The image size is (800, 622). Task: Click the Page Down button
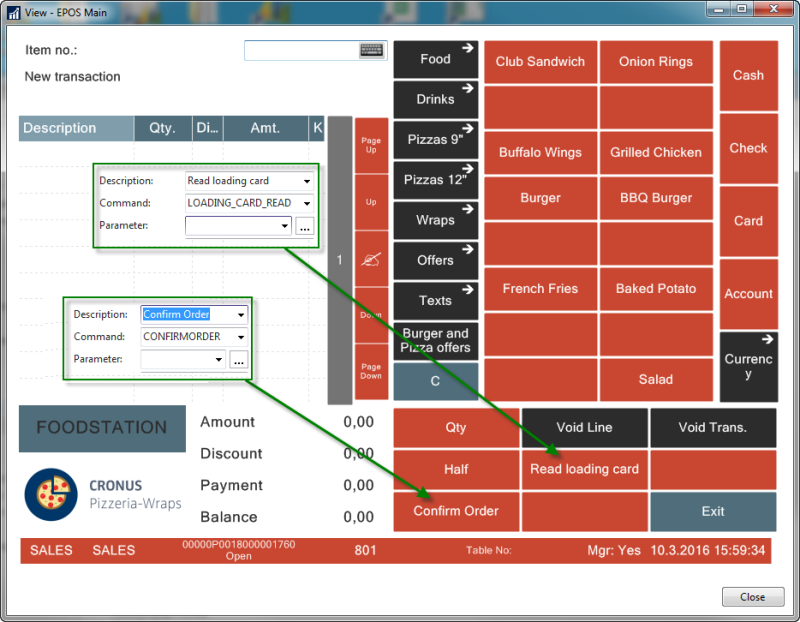pyautogui.click(x=371, y=371)
